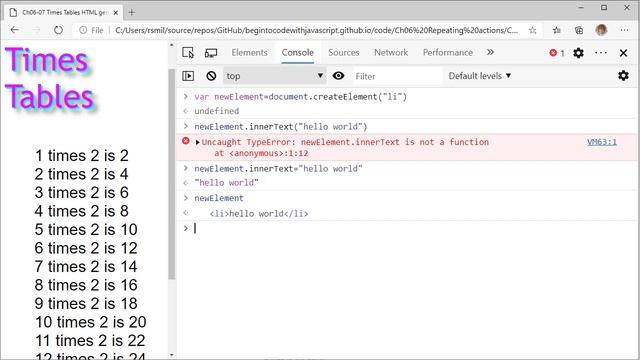The image size is (640, 360).
Task: Switch to the Sources tab
Action: click(x=344, y=53)
